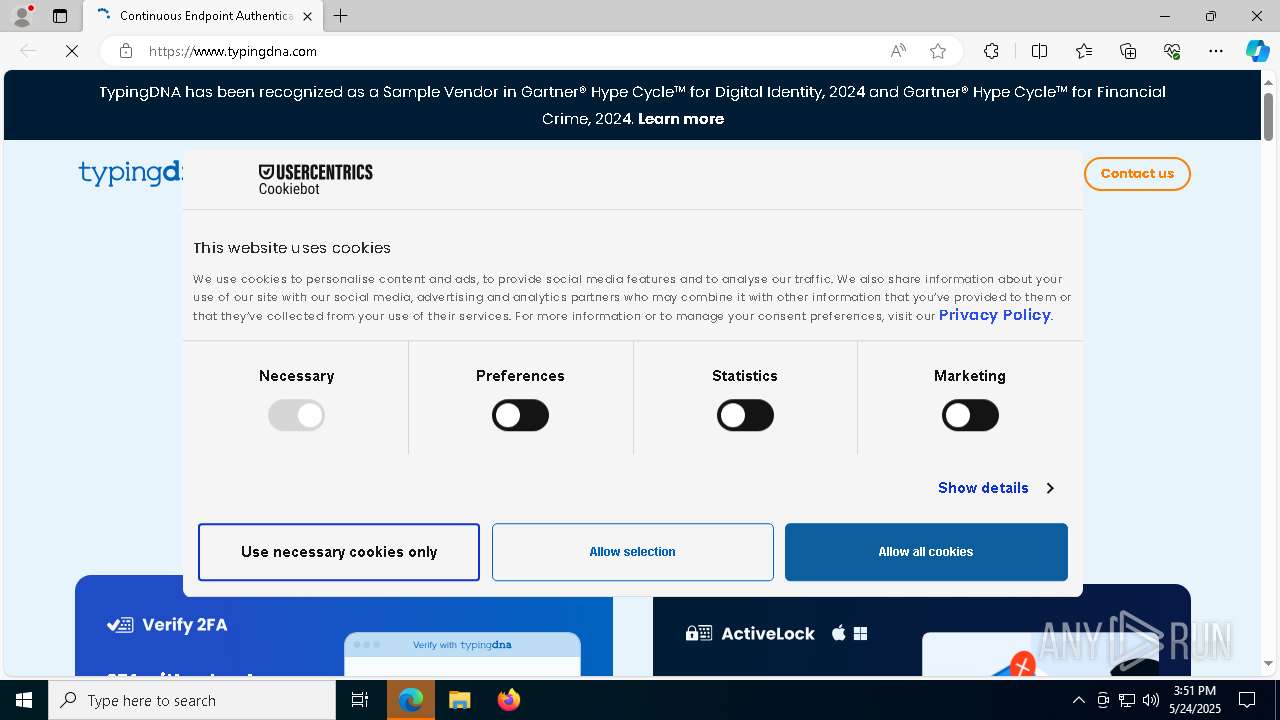Image resolution: width=1280 pixels, height=720 pixels.
Task: Open the Favorites list
Action: pyautogui.click(x=1084, y=51)
